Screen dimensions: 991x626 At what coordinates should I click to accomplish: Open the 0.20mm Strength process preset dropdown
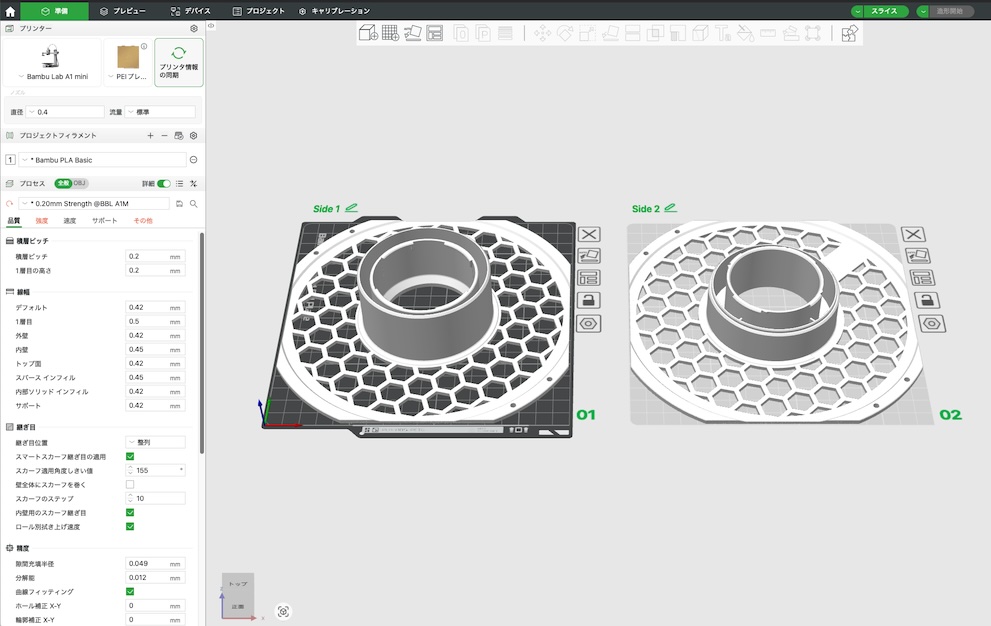tap(96, 203)
